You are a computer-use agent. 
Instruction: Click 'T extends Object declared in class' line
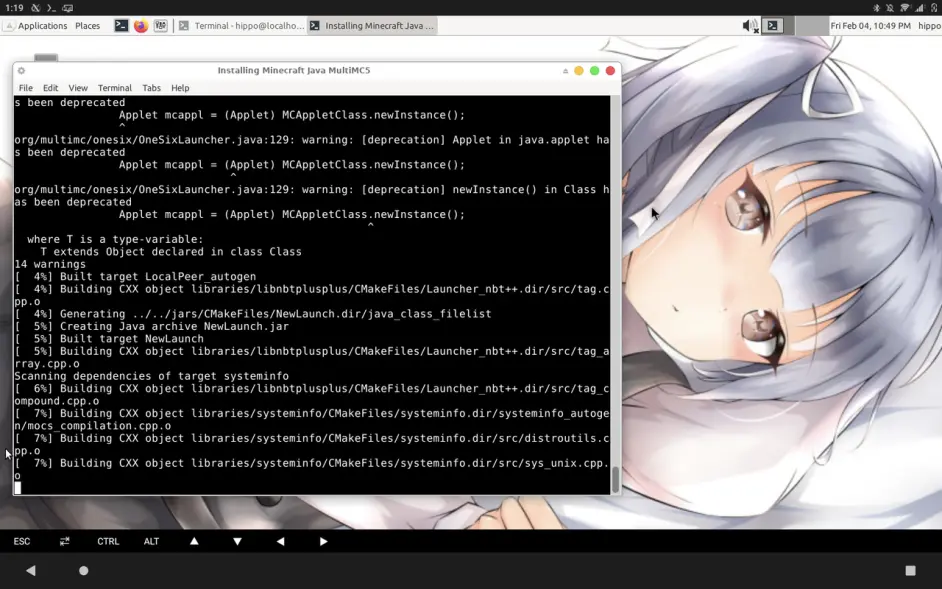pyautogui.click(x=171, y=252)
